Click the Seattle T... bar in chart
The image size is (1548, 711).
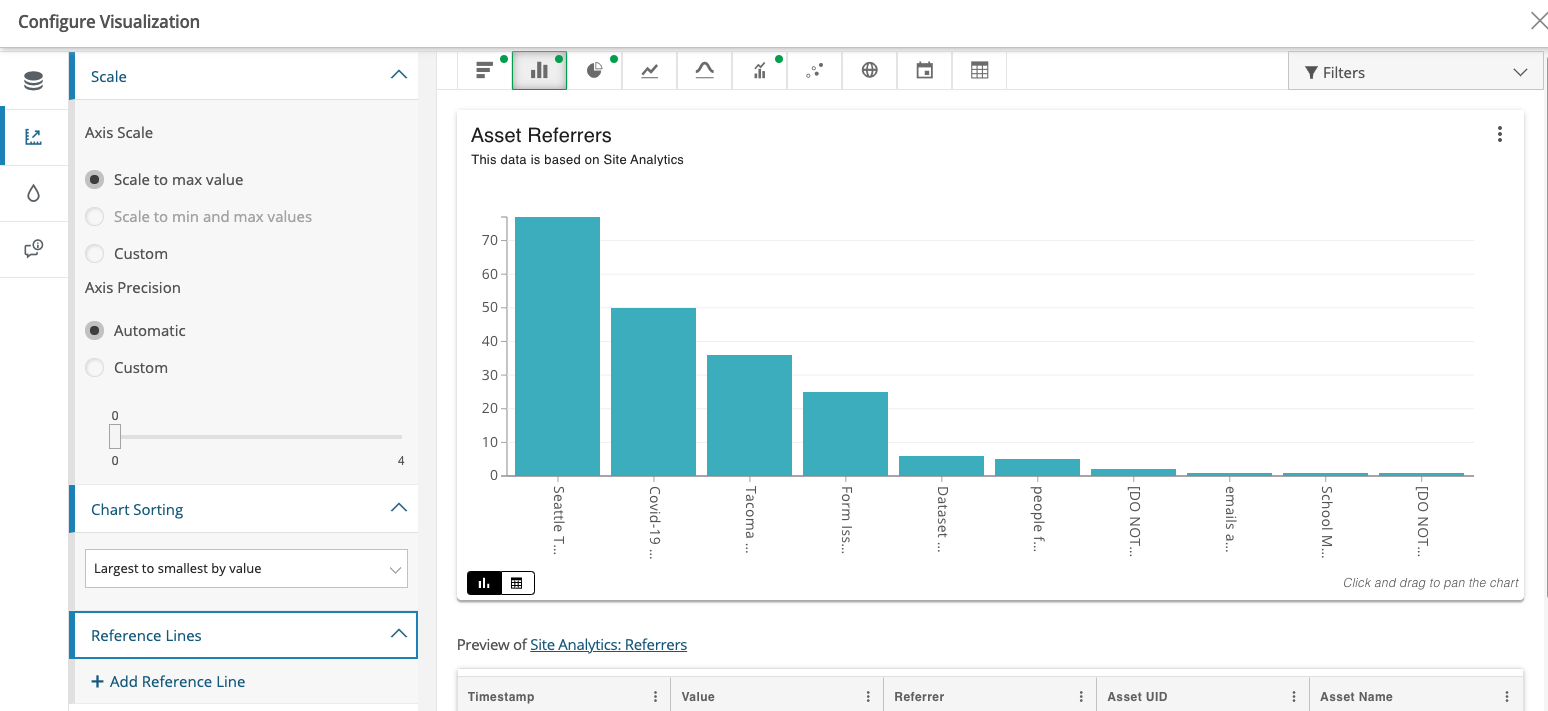557,346
